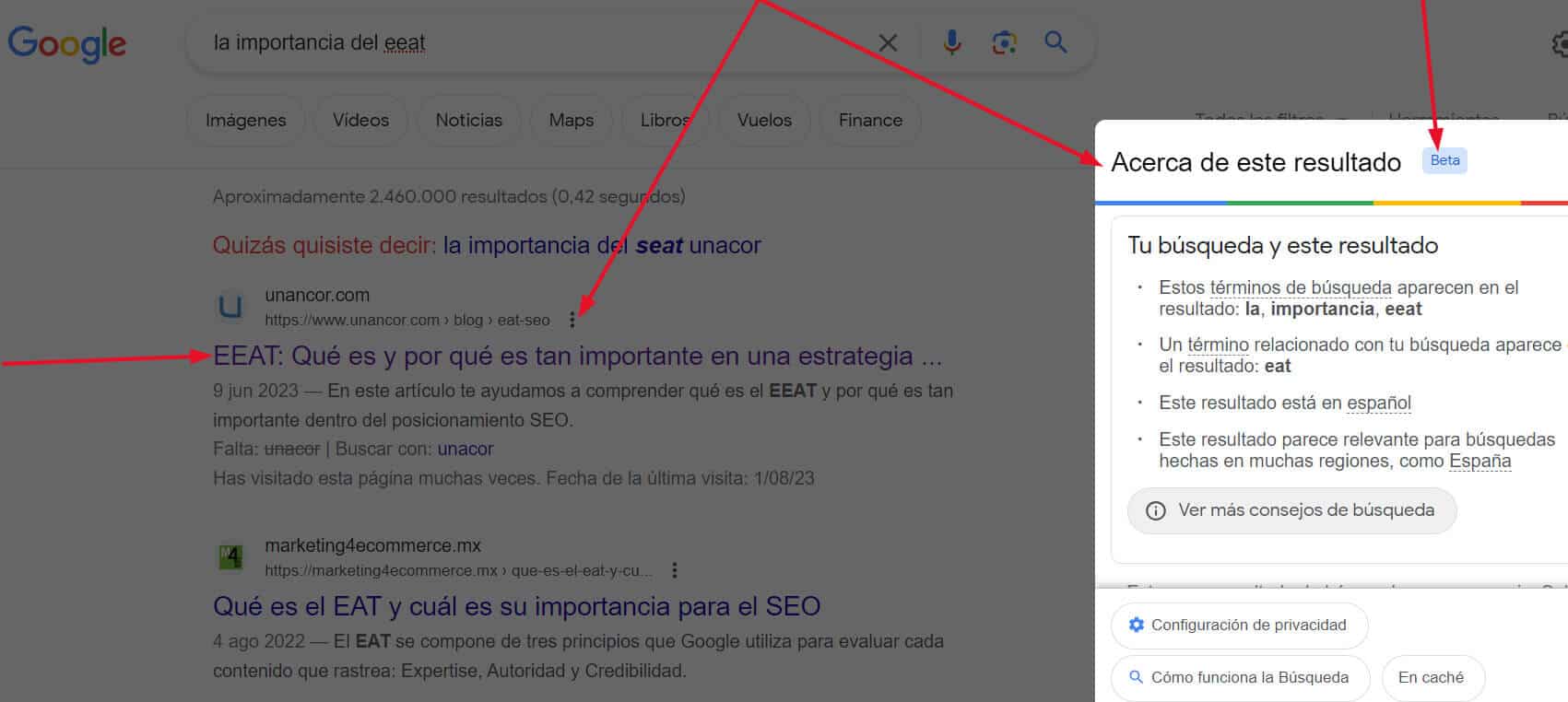Select the Maps filter tab
This screenshot has width=1568, height=702.
coord(571,120)
